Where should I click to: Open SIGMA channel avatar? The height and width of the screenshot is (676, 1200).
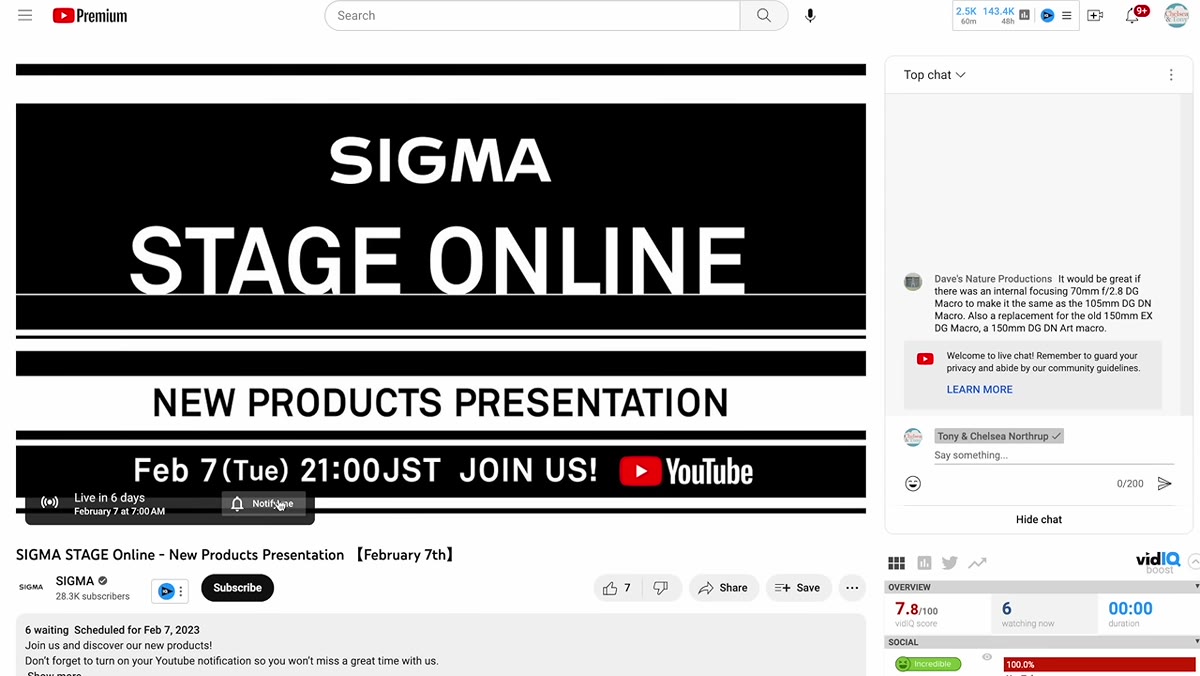tap(31, 588)
